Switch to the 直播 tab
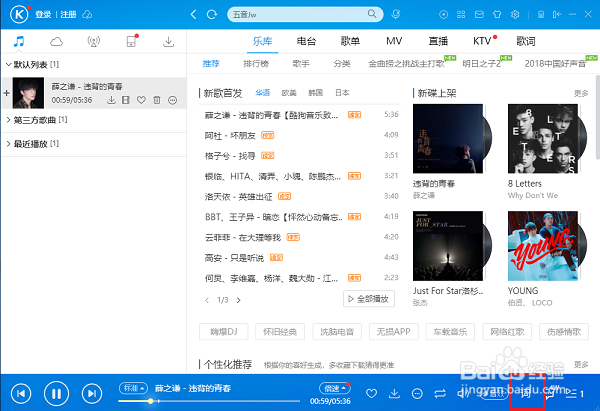 pos(438,41)
